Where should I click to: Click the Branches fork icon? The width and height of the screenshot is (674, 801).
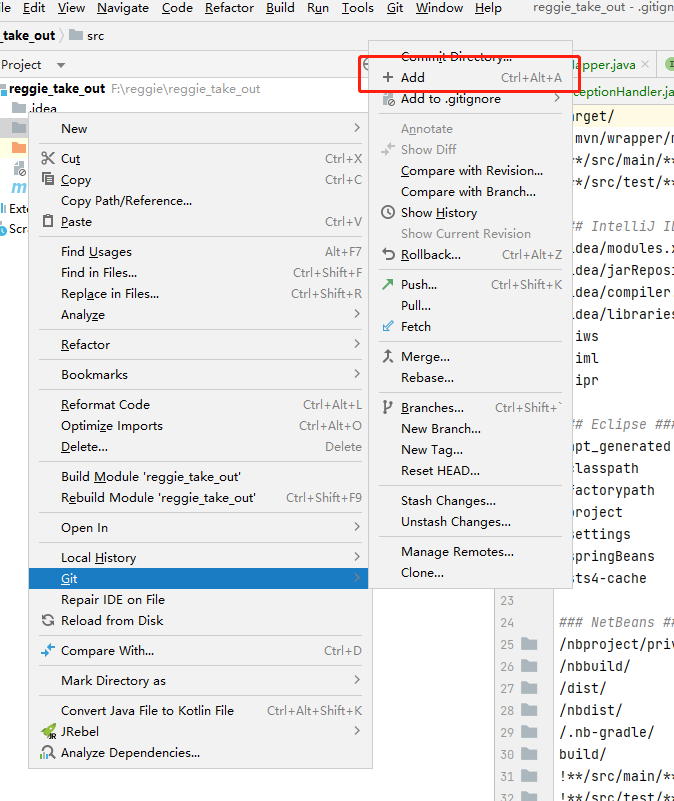pyautogui.click(x=387, y=407)
